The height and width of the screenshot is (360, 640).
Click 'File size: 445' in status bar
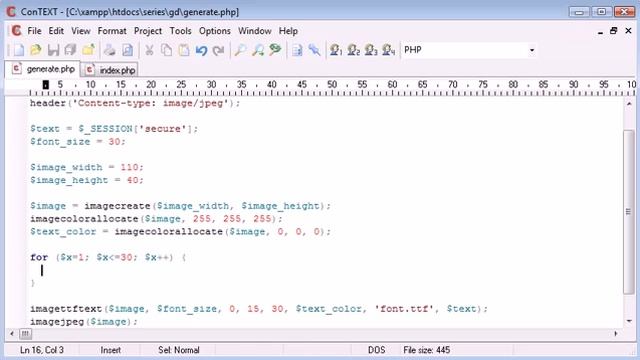[427, 350]
